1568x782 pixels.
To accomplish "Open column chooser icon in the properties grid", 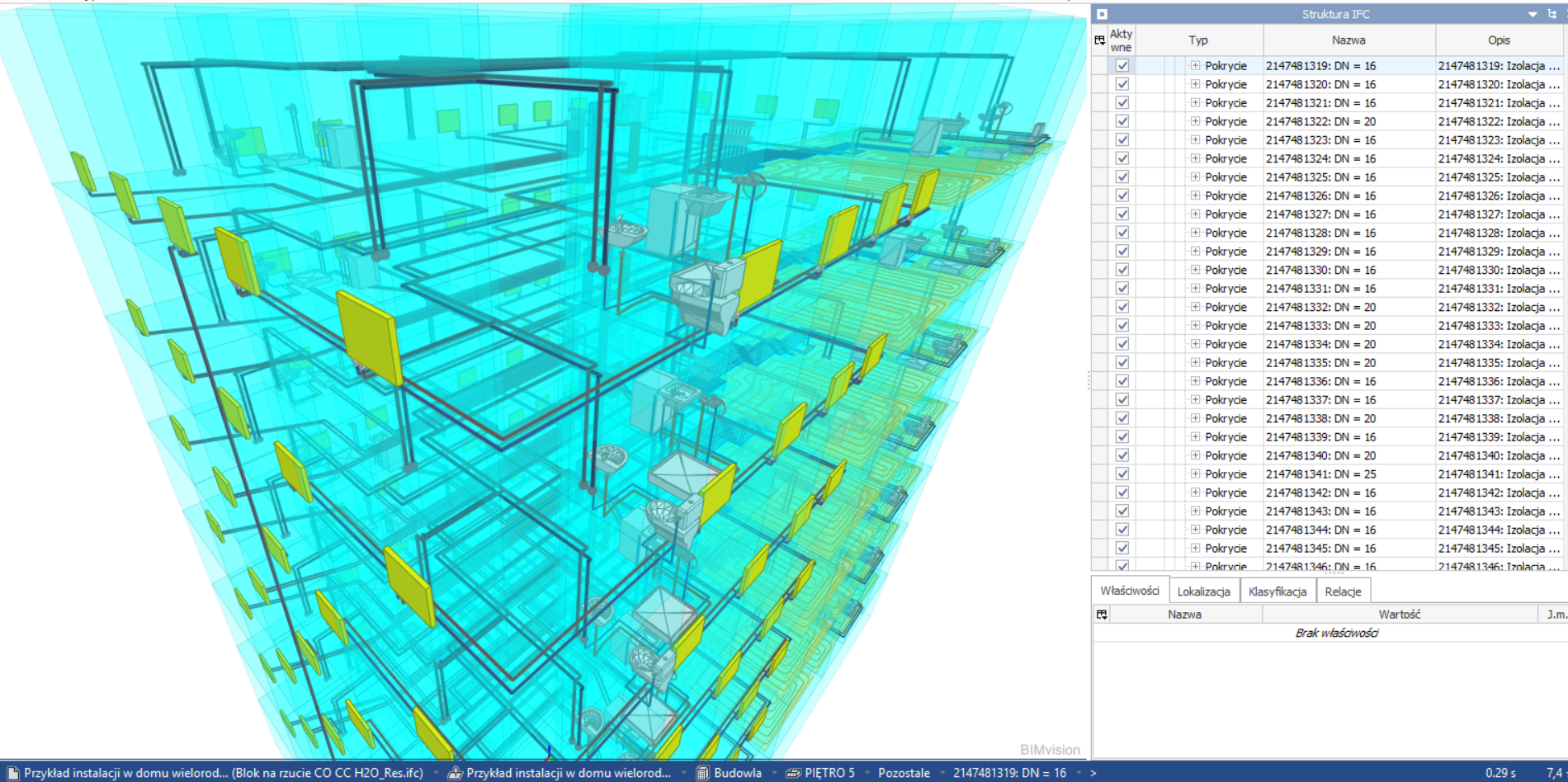I will pyautogui.click(x=1101, y=615).
